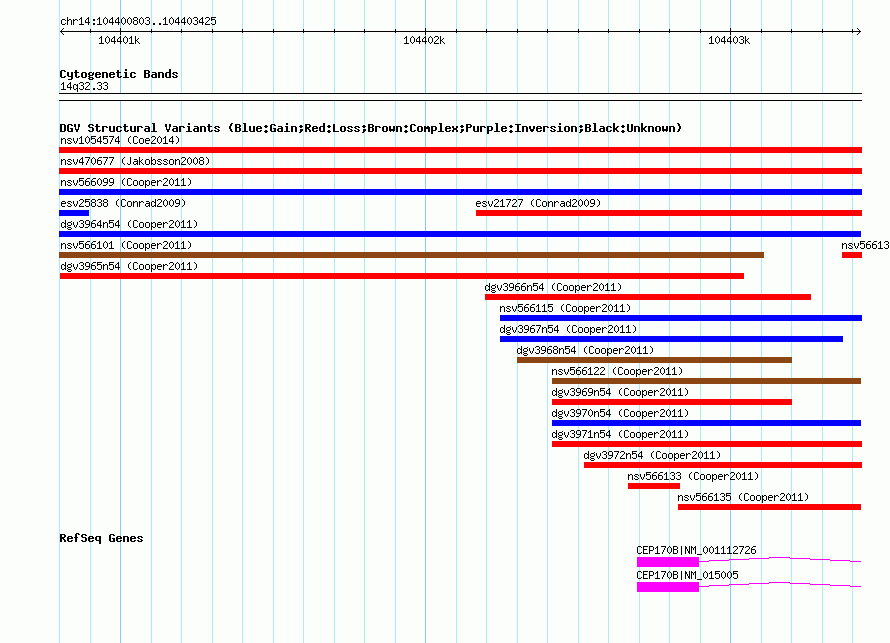Open CEP170B|NM_015005 gene label
This screenshot has height=643, width=890.
(687, 575)
